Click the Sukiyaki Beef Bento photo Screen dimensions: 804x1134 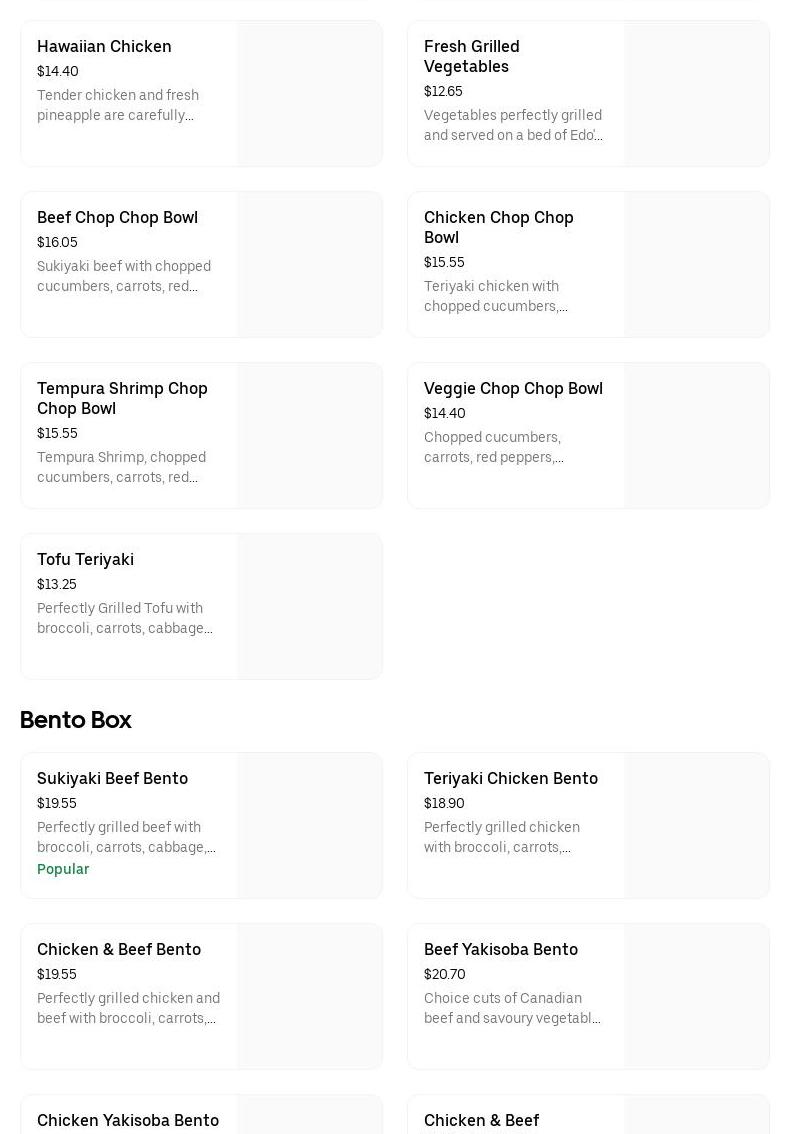(x=309, y=826)
